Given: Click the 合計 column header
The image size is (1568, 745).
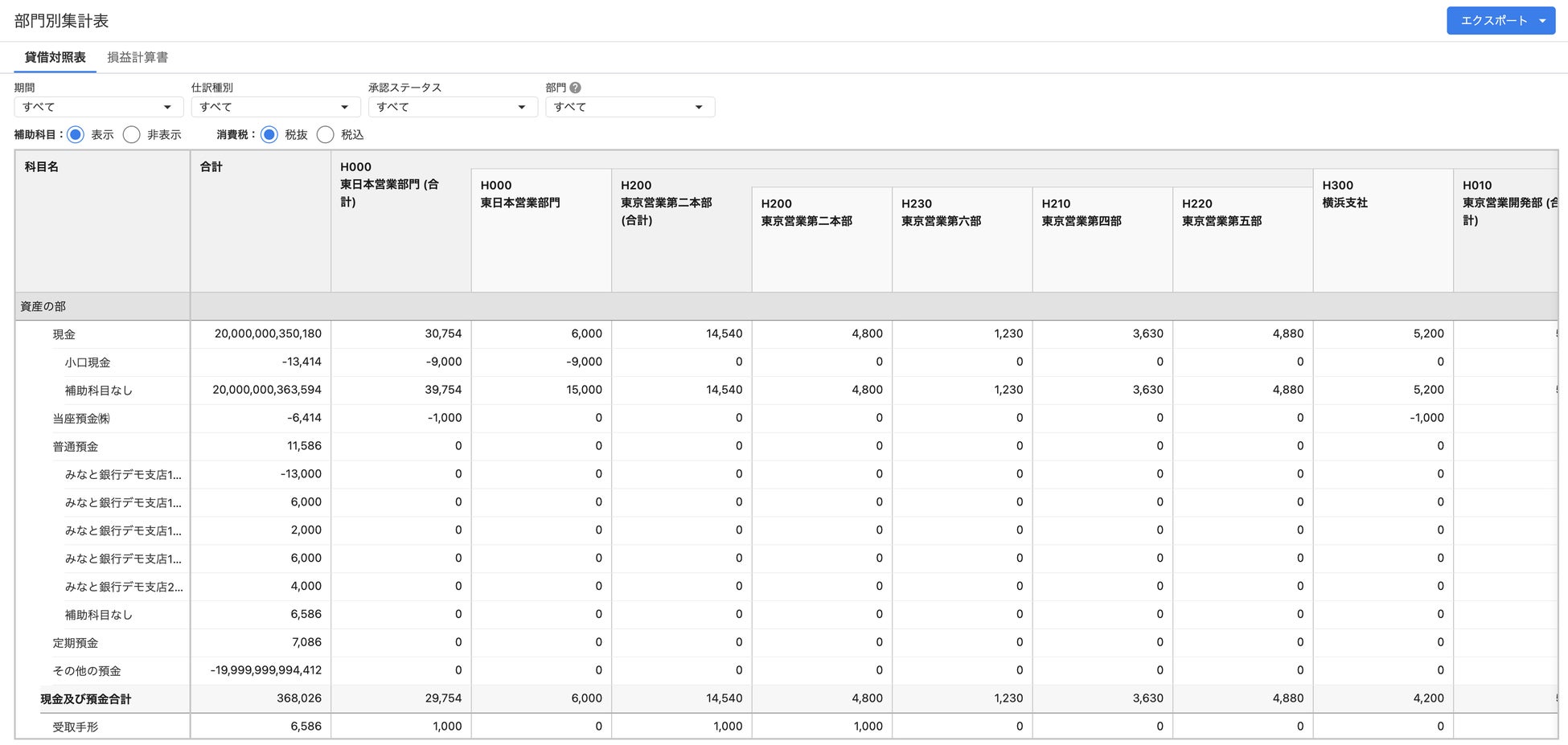Looking at the screenshot, I should (x=261, y=221).
